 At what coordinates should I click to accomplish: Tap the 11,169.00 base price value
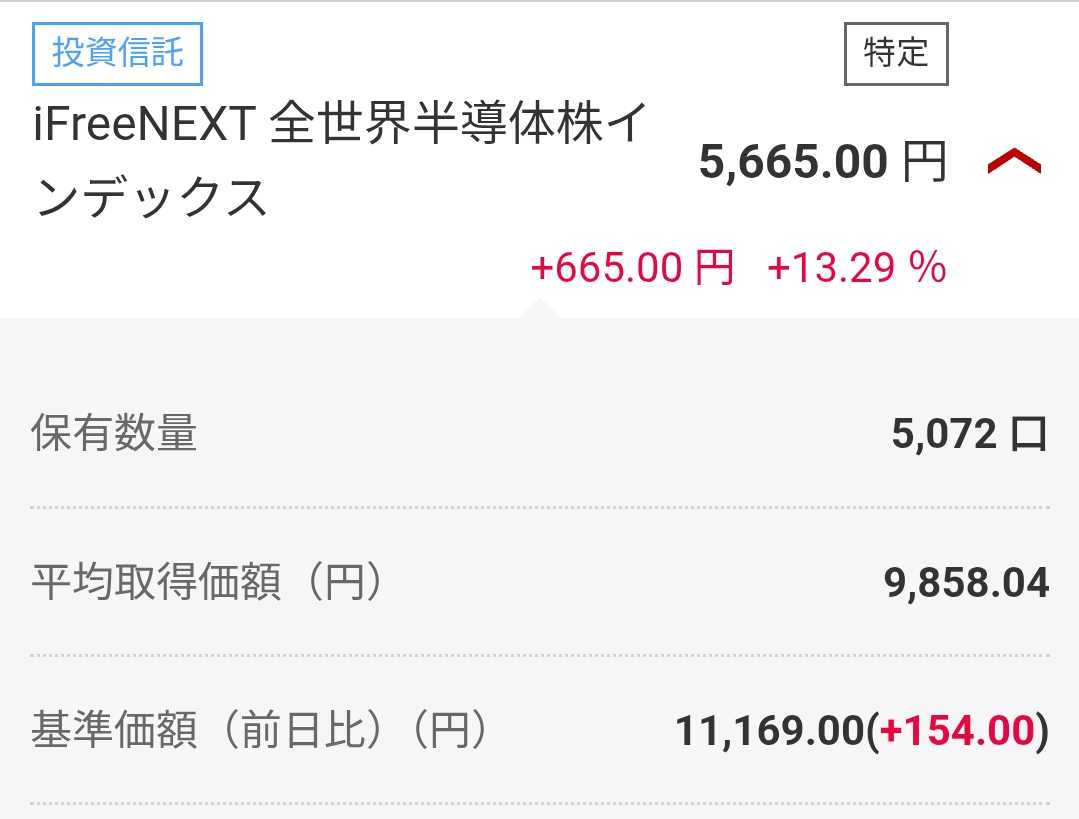768,731
